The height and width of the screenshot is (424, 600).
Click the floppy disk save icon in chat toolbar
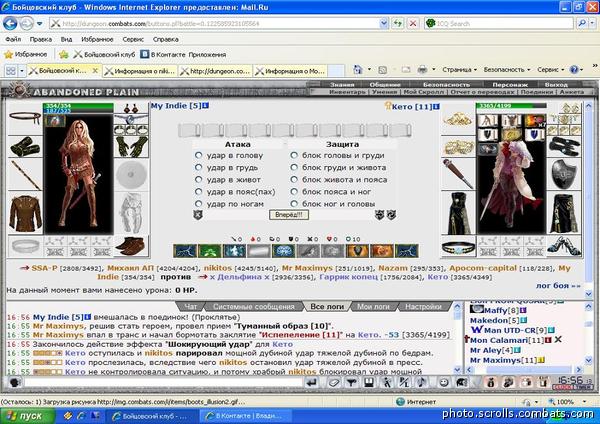(x=369, y=382)
